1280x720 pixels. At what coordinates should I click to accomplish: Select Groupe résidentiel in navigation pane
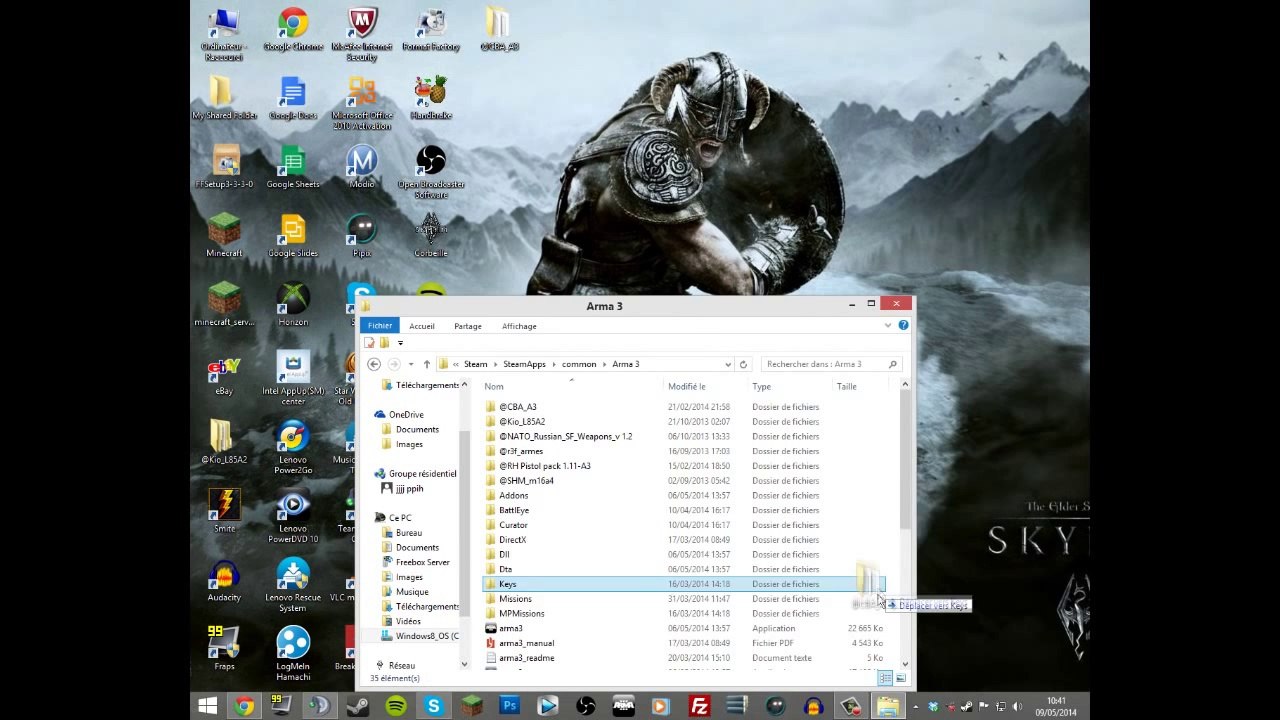(x=422, y=474)
